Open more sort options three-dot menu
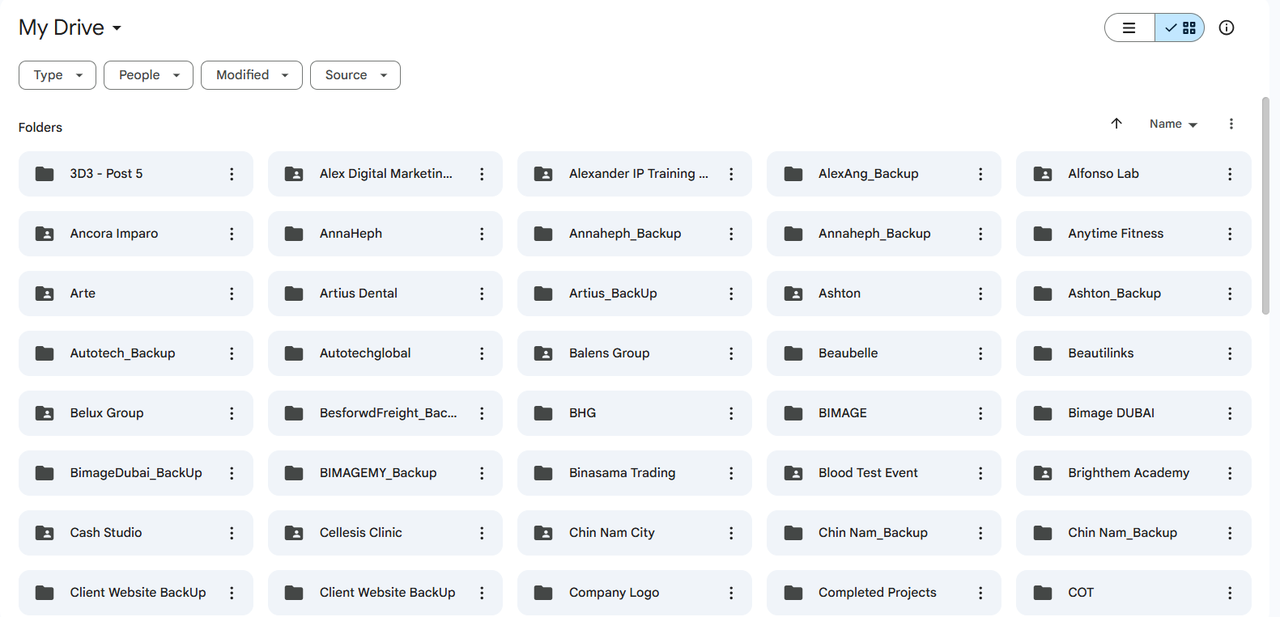Screen dimensions: 1280x617 pyautogui.click(x=1231, y=124)
